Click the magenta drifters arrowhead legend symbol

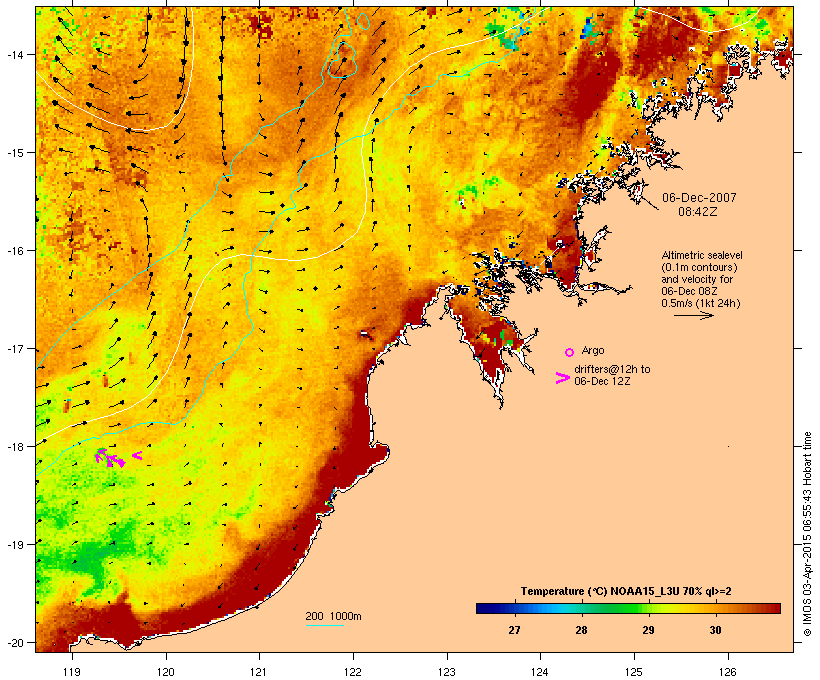[563, 378]
